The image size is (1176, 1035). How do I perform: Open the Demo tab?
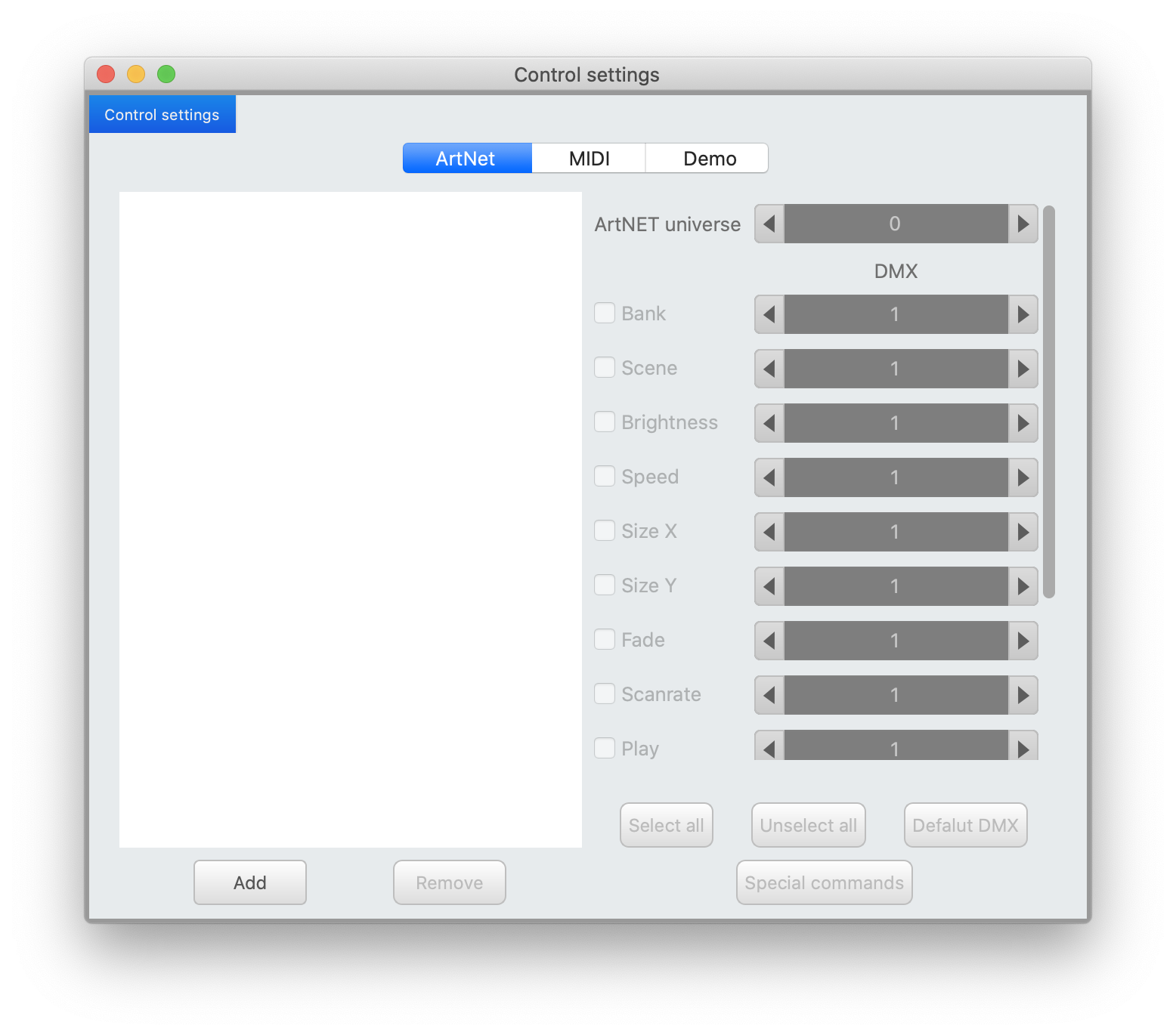(x=709, y=159)
